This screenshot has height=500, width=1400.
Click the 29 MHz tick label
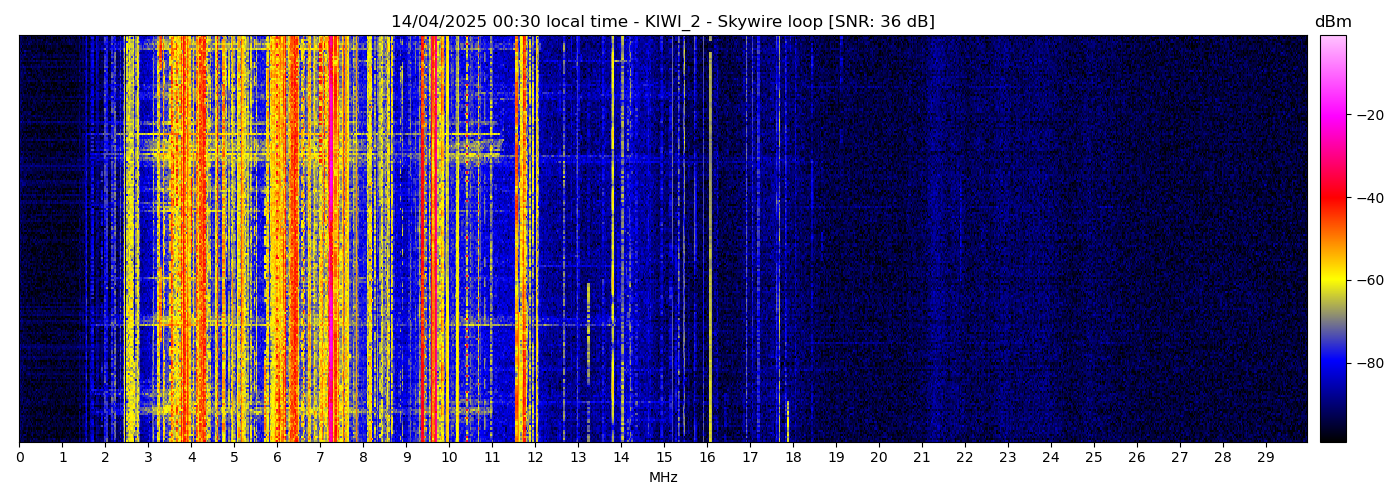(x=1266, y=457)
